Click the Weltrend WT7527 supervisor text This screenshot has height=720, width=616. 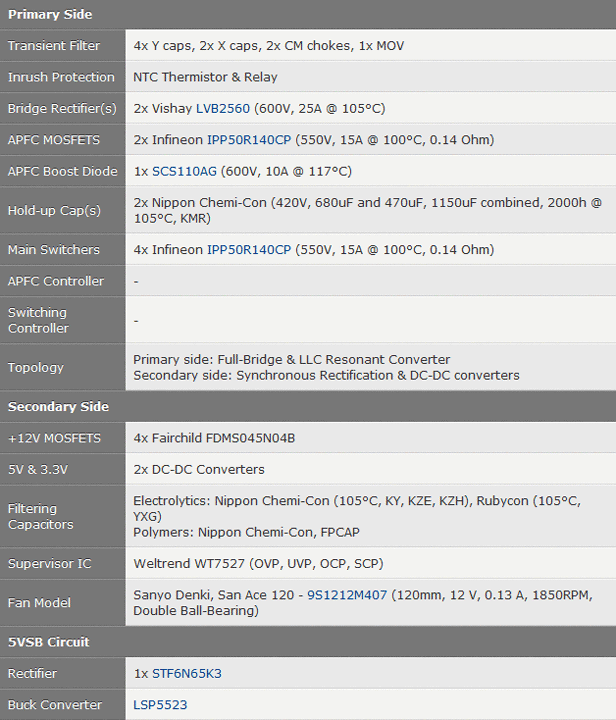click(x=191, y=563)
